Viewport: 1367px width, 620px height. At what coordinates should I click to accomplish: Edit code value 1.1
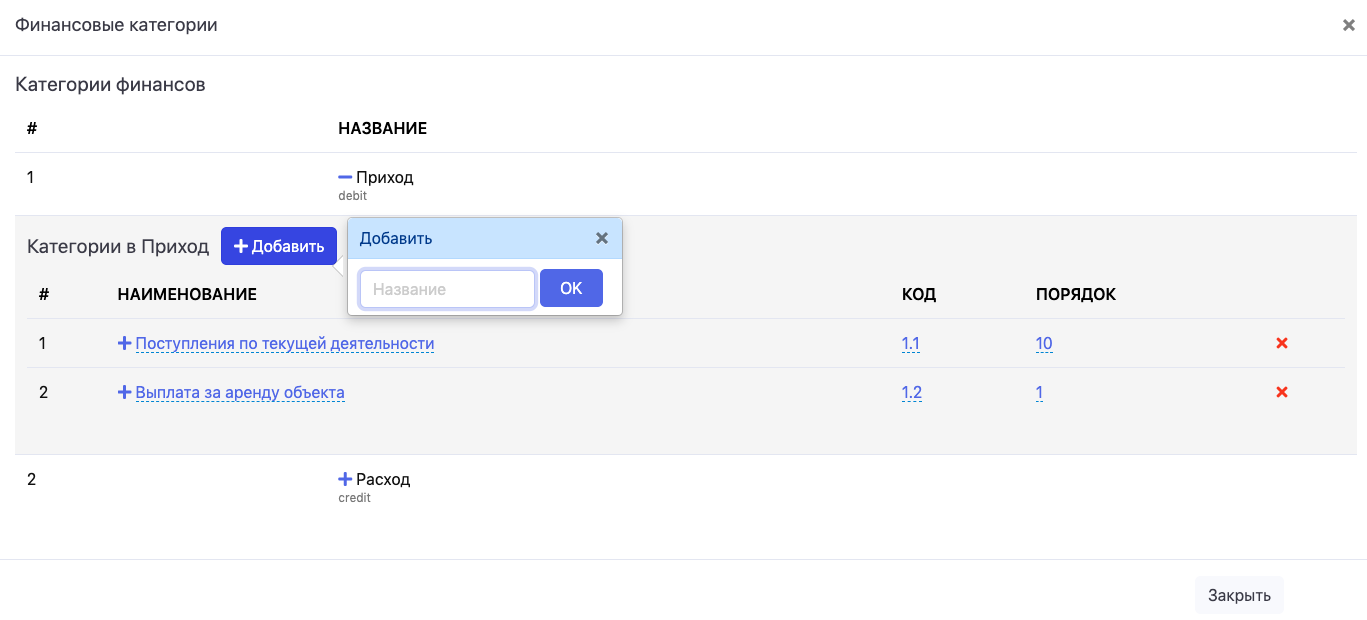[910, 343]
